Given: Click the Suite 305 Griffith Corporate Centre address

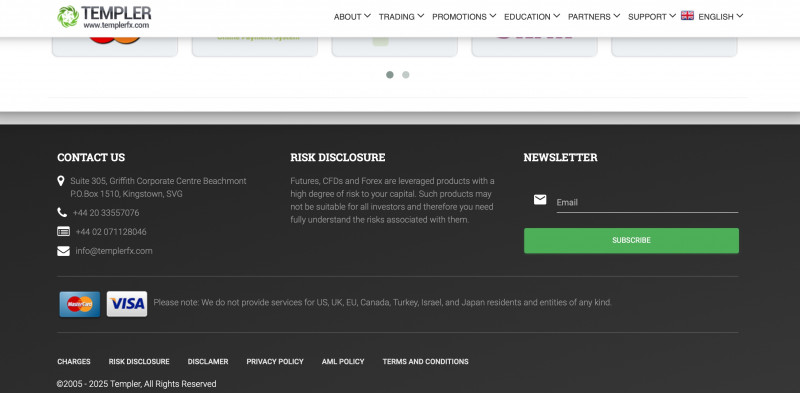Looking at the screenshot, I should pyautogui.click(x=158, y=187).
